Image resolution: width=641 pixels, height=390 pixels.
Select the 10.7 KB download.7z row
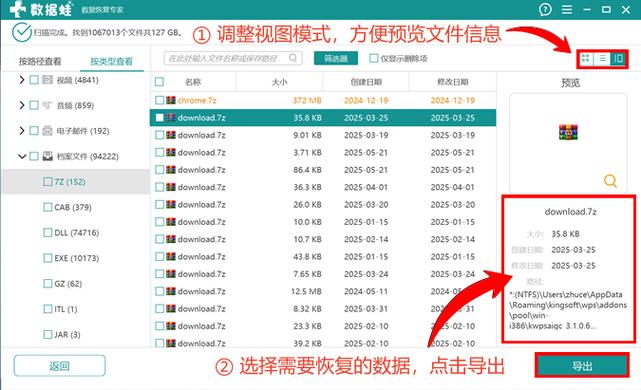[x=323, y=239]
